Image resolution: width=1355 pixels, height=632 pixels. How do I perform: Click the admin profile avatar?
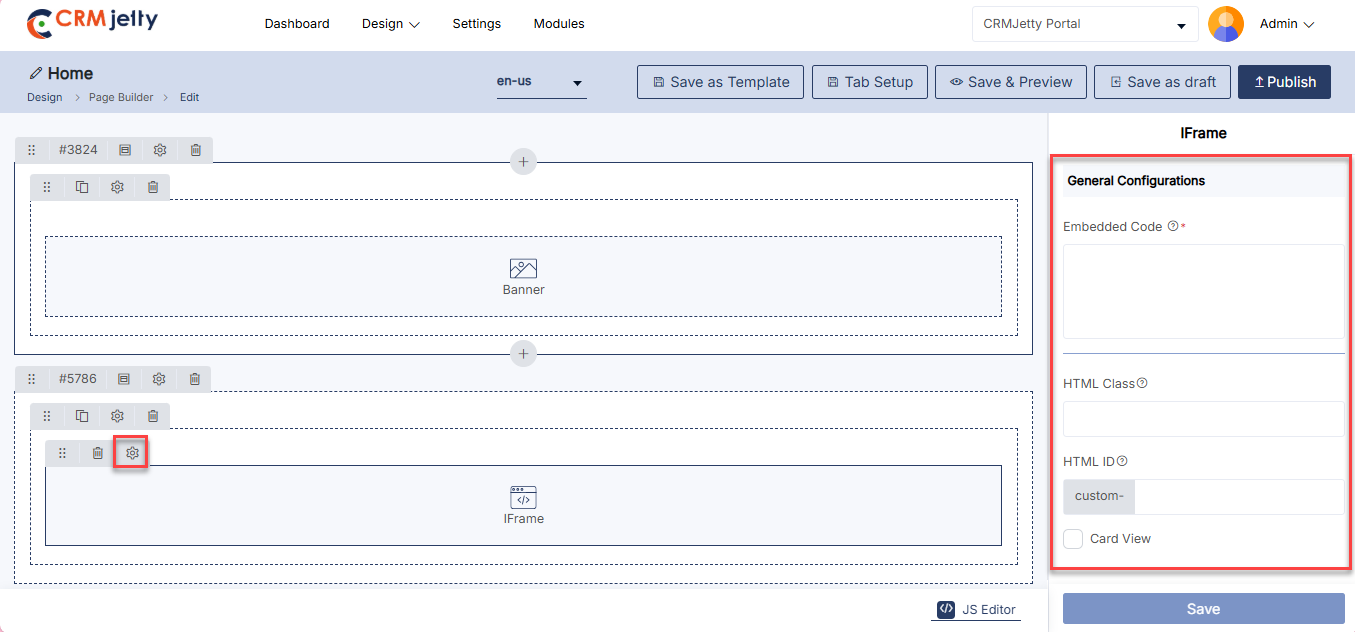tap(1225, 24)
